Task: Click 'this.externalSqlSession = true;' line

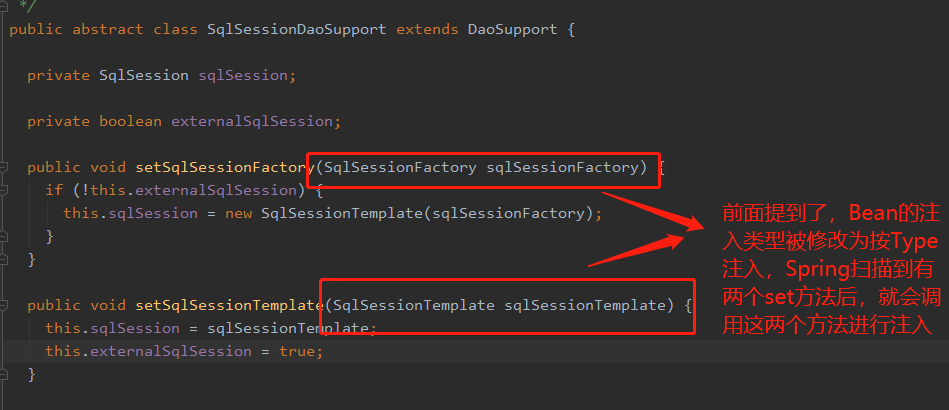Action: (184, 351)
